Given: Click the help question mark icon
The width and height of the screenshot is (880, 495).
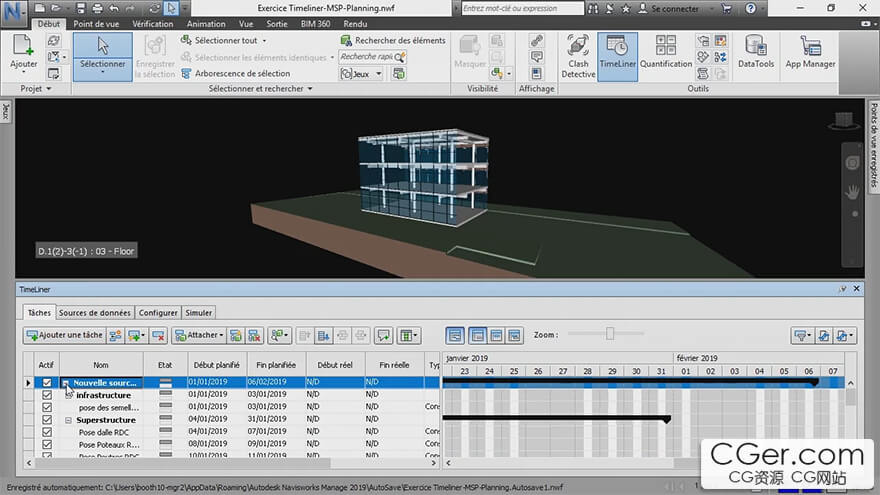Looking at the screenshot, I should tap(750, 8).
